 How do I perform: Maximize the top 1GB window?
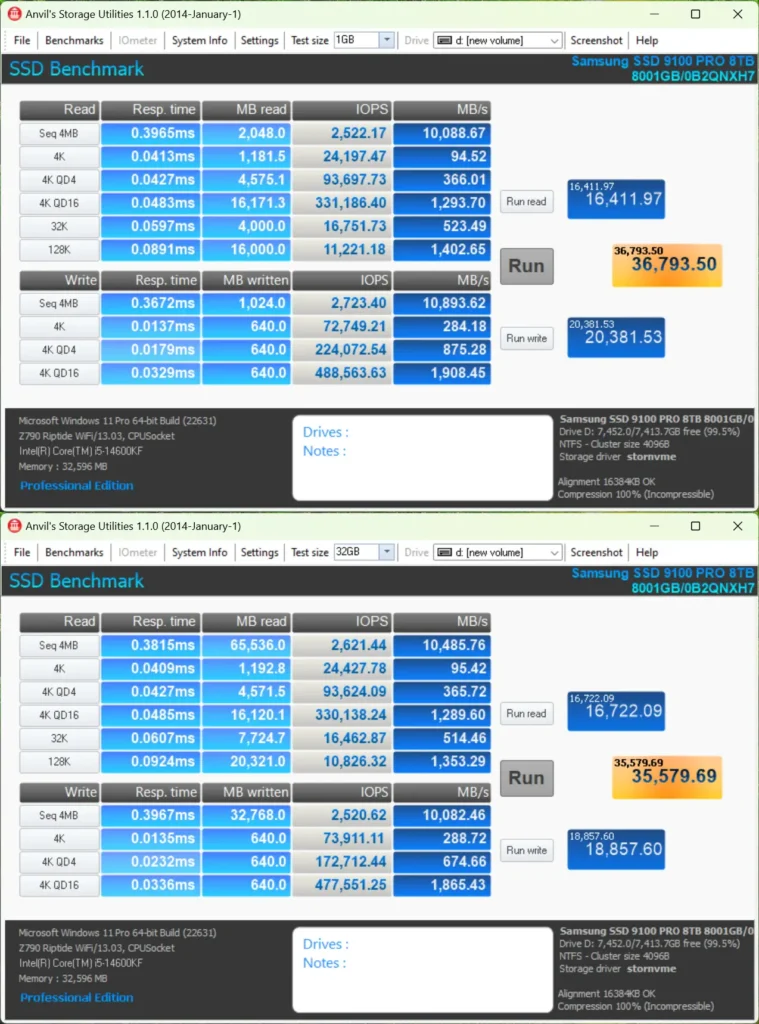click(696, 14)
